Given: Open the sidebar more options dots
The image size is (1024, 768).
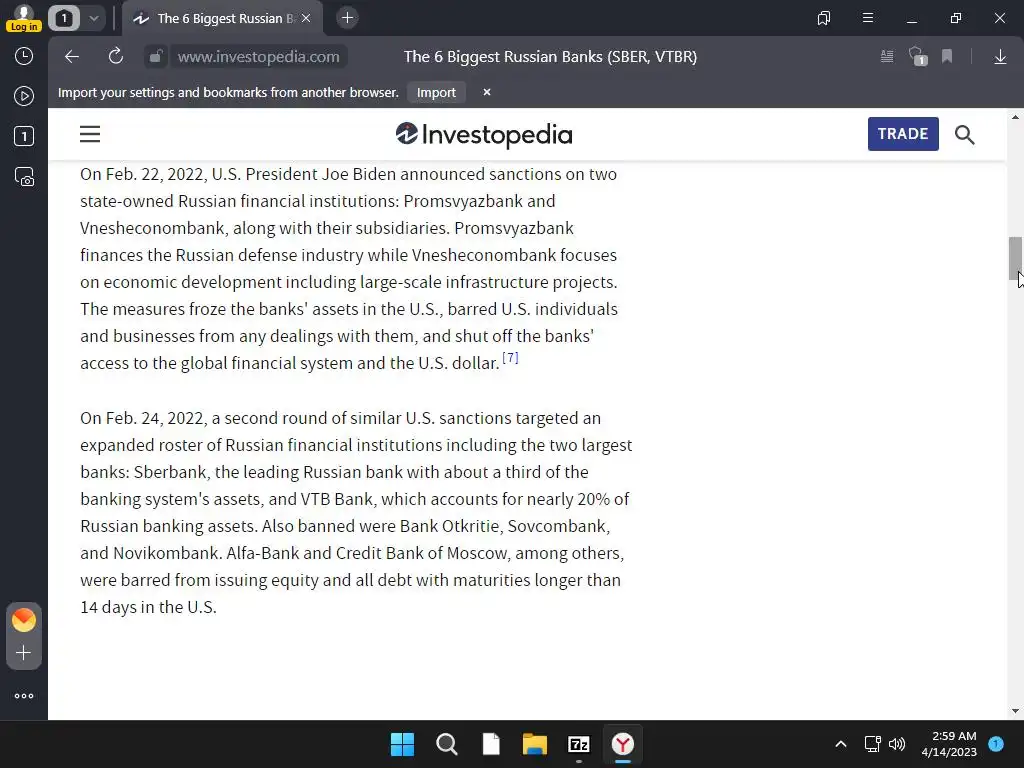Looking at the screenshot, I should point(24,696).
